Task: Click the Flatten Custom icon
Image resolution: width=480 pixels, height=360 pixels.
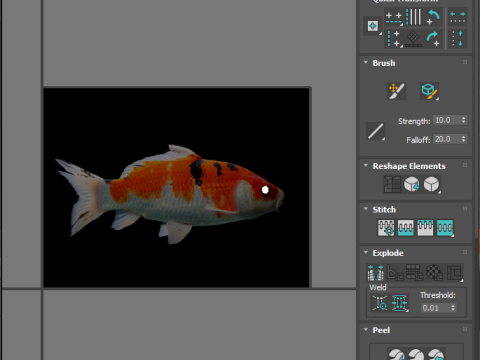Action: click(x=454, y=273)
